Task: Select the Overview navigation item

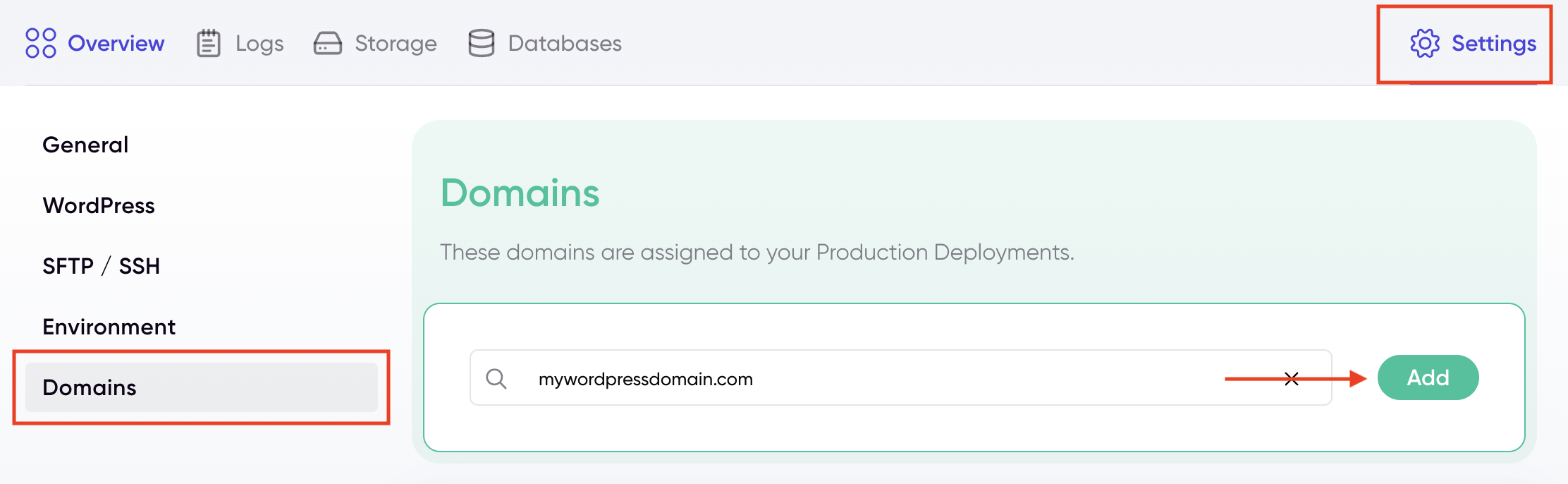Action: pyautogui.click(x=116, y=42)
